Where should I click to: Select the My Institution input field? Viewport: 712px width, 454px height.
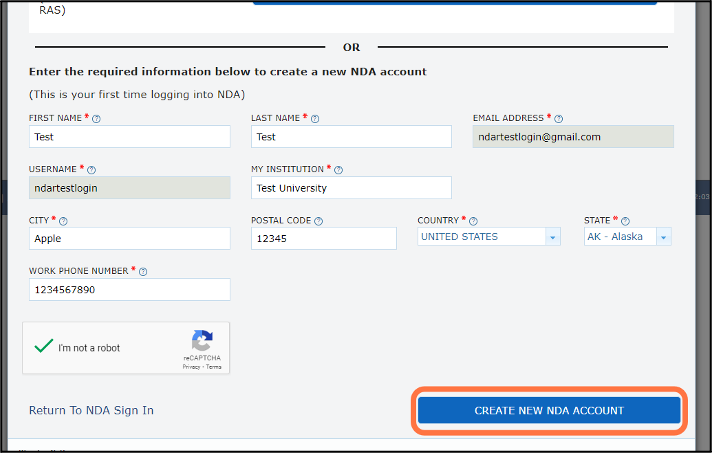point(351,188)
